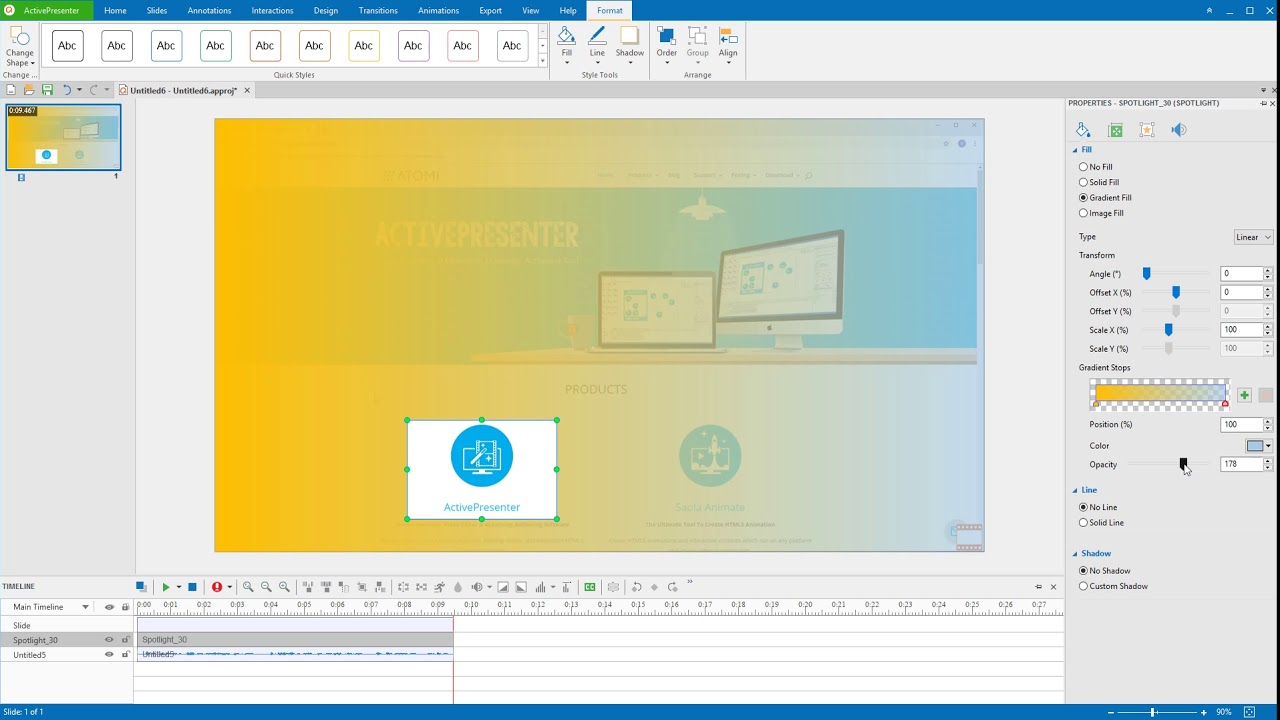This screenshot has width=1280, height=720.
Task: Toggle visibility of Spotlight_30 track
Action: pyautogui.click(x=109, y=640)
